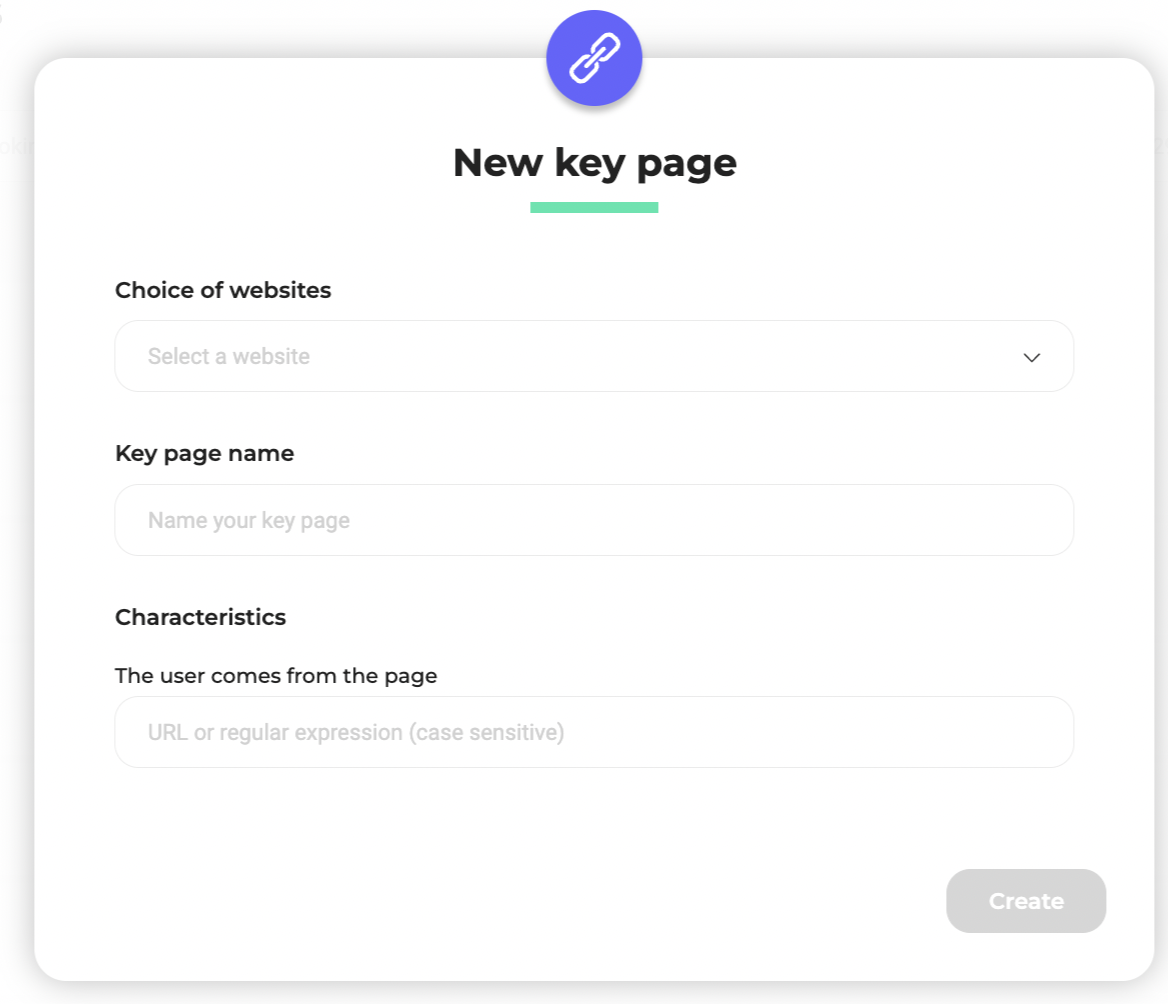Screen dimensions: 1168x1004
Task: Click the Choice of websites label
Action: (x=223, y=290)
